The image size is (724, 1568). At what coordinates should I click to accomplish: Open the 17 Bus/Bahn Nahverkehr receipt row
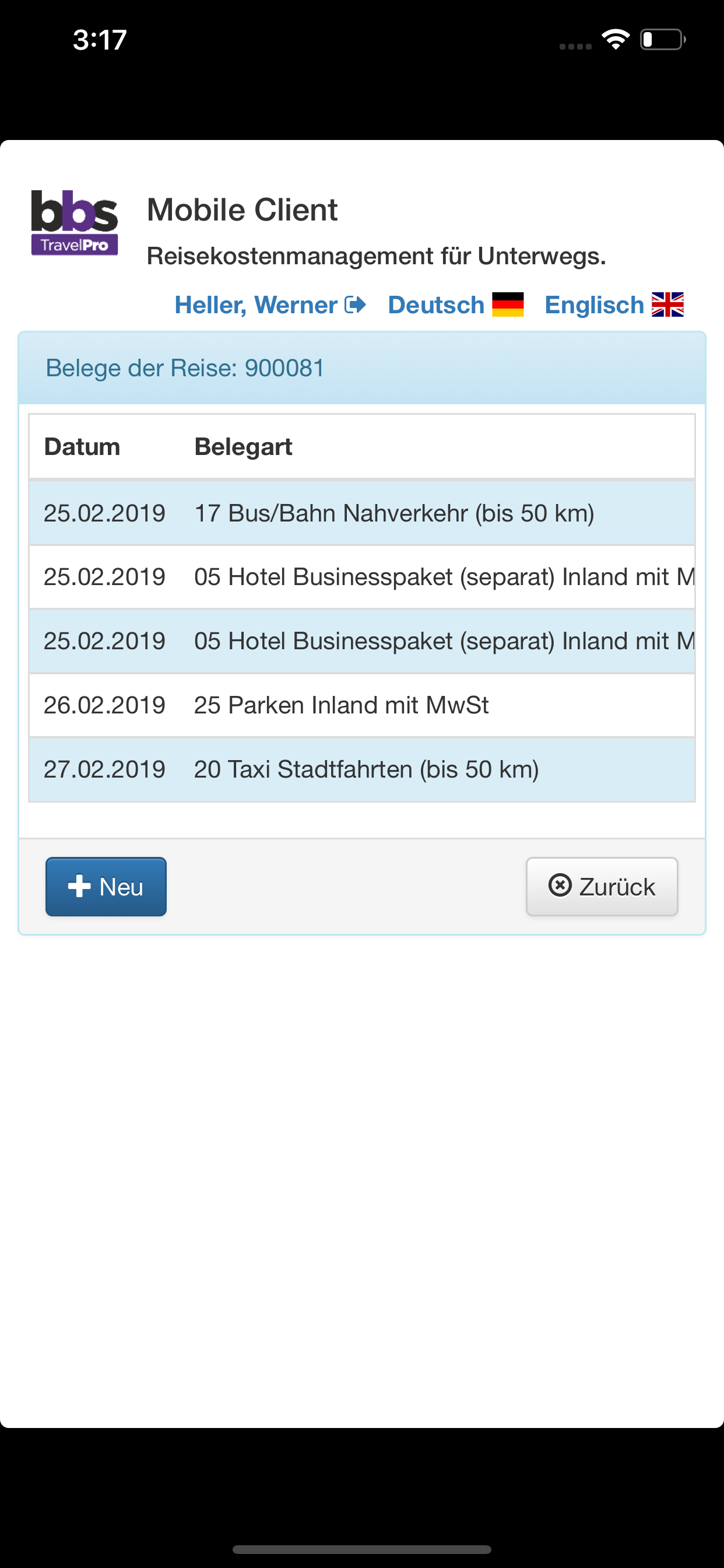pyautogui.click(x=362, y=513)
